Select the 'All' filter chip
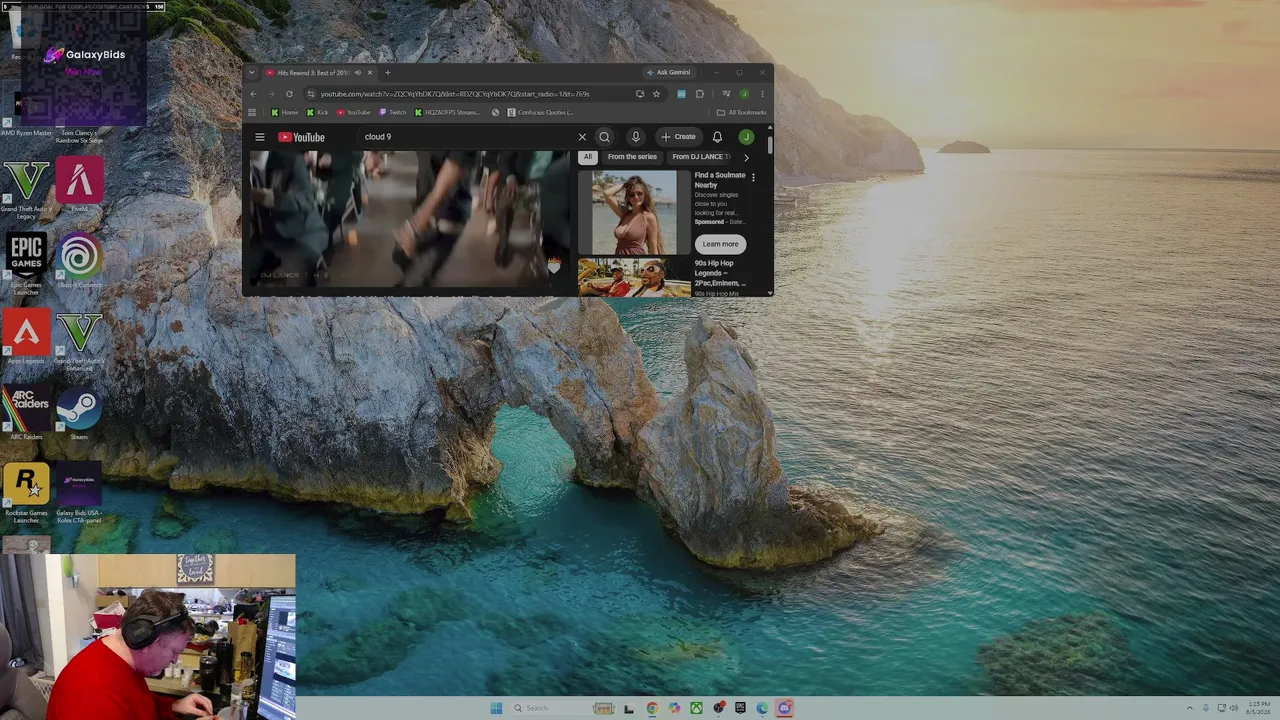 pyautogui.click(x=588, y=157)
